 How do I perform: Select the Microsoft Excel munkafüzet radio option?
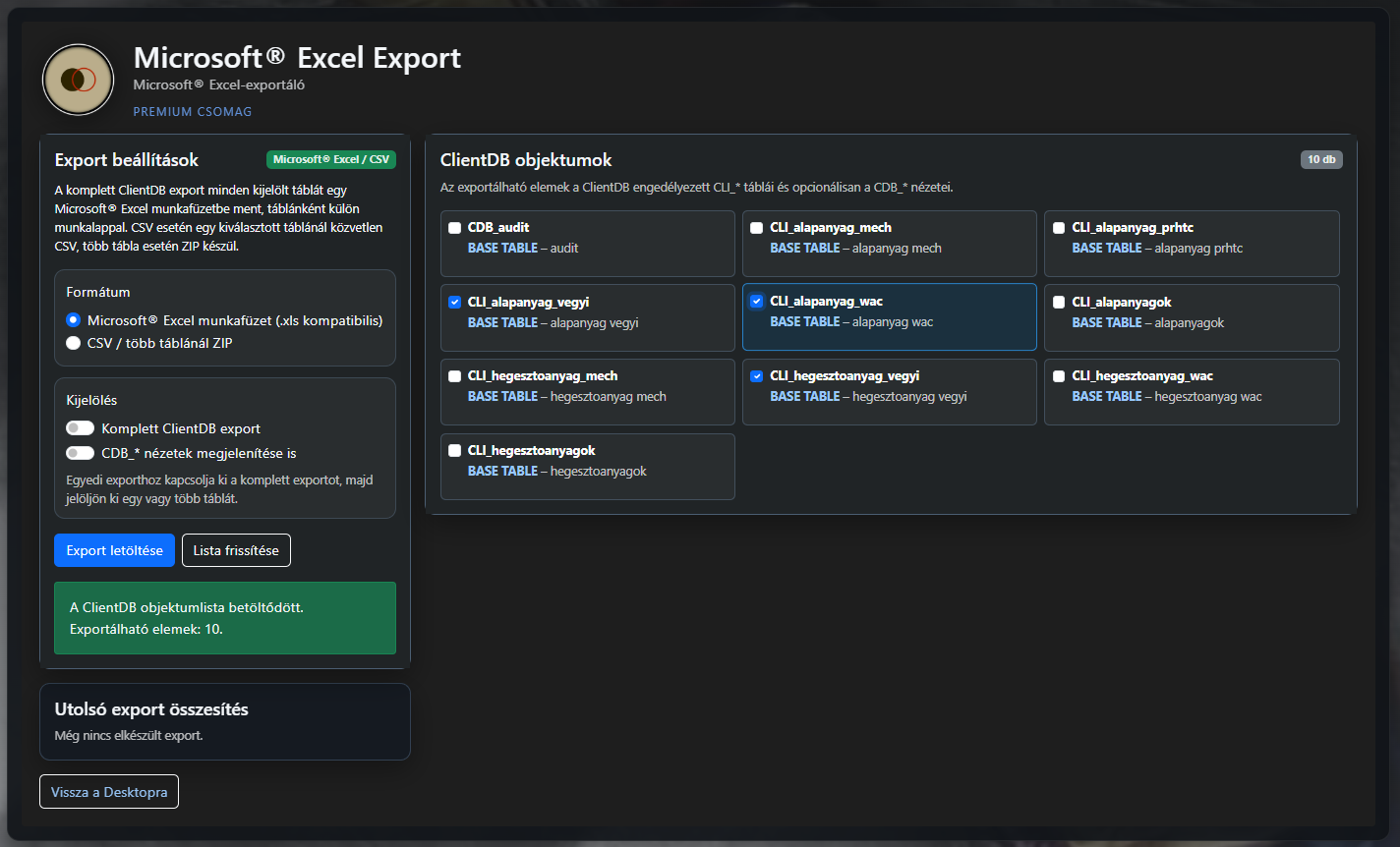tap(73, 320)
